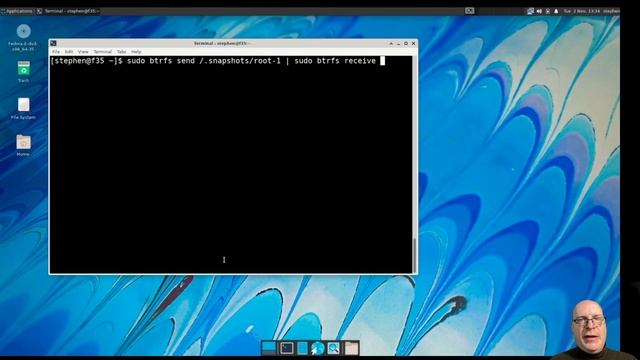Open the Terminal View menu

click(x=83, y=52)
